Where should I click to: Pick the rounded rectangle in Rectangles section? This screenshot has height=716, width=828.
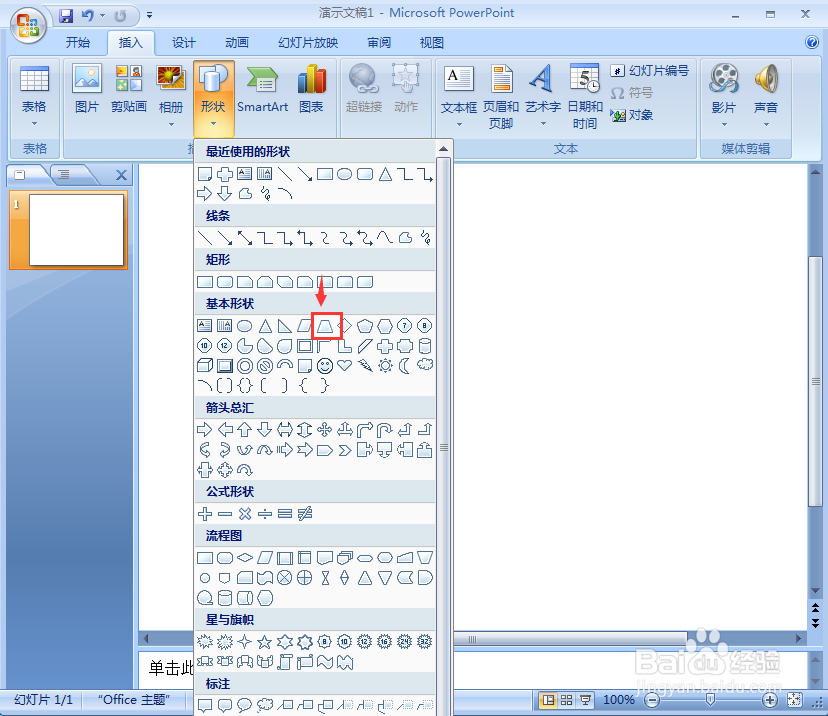tap(224, 282)
